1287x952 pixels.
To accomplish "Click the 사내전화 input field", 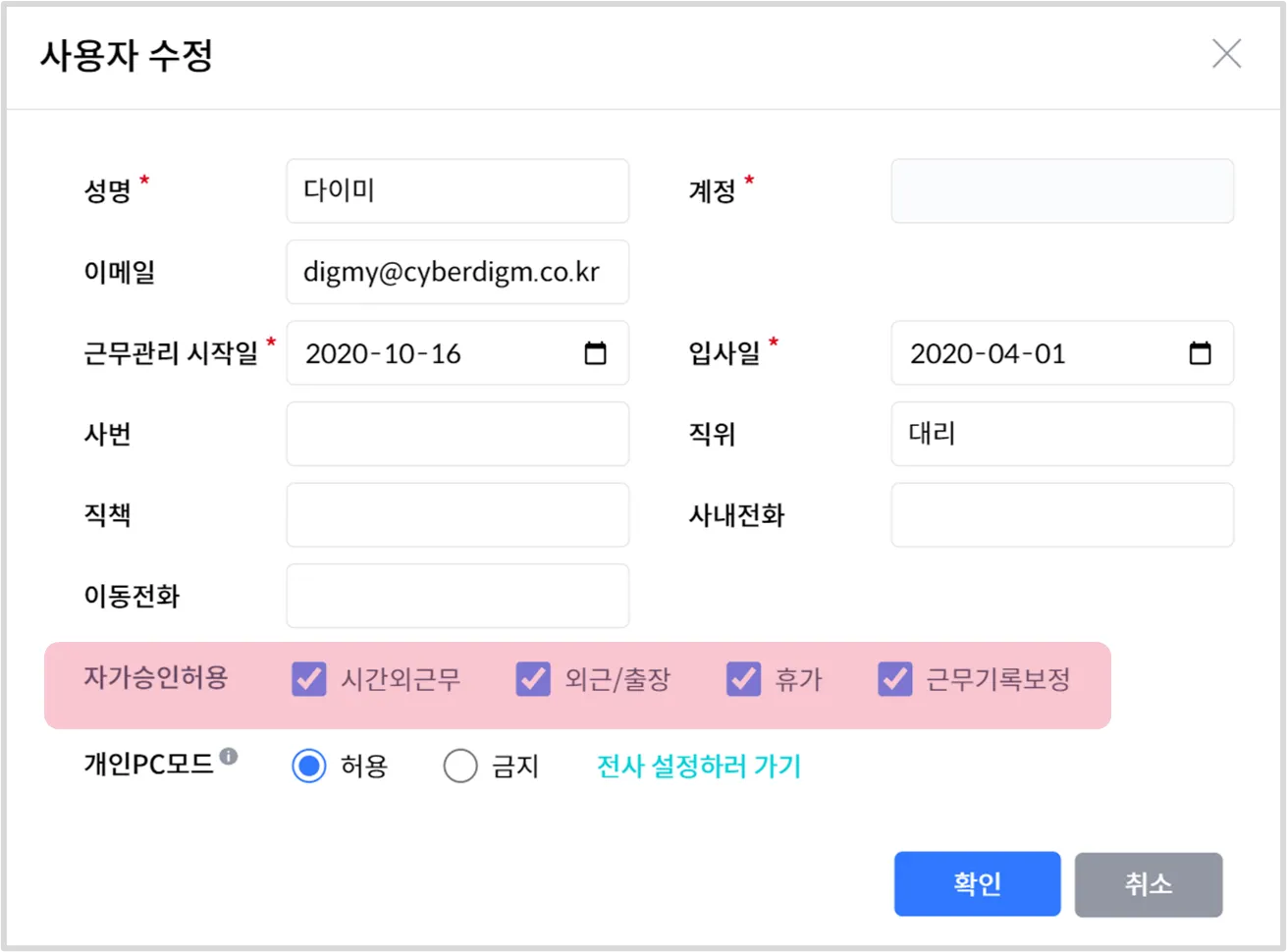I will click(x=1062, y=515).
